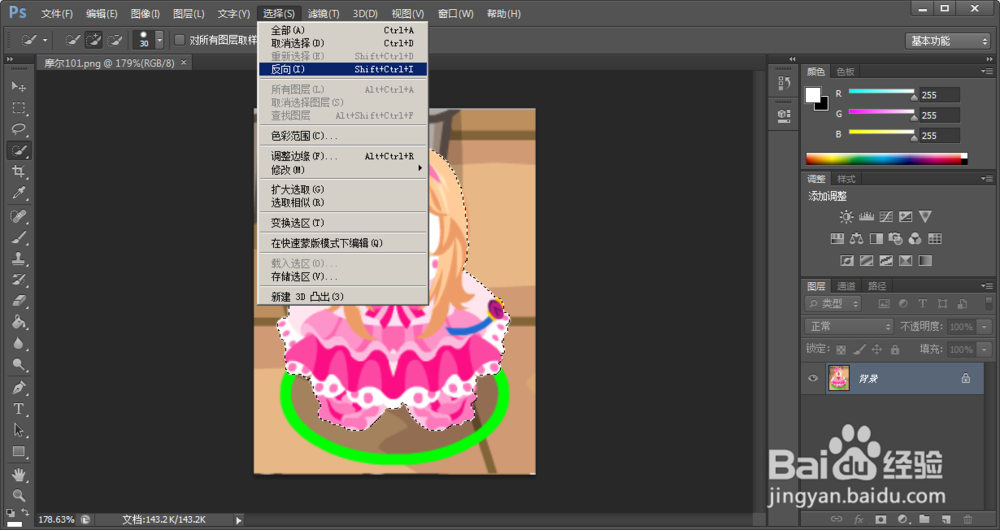Image resolution: width=1000 pixels, height=530 pixels.
Task: Switch to the Channels tab
Action: point(846,286)
